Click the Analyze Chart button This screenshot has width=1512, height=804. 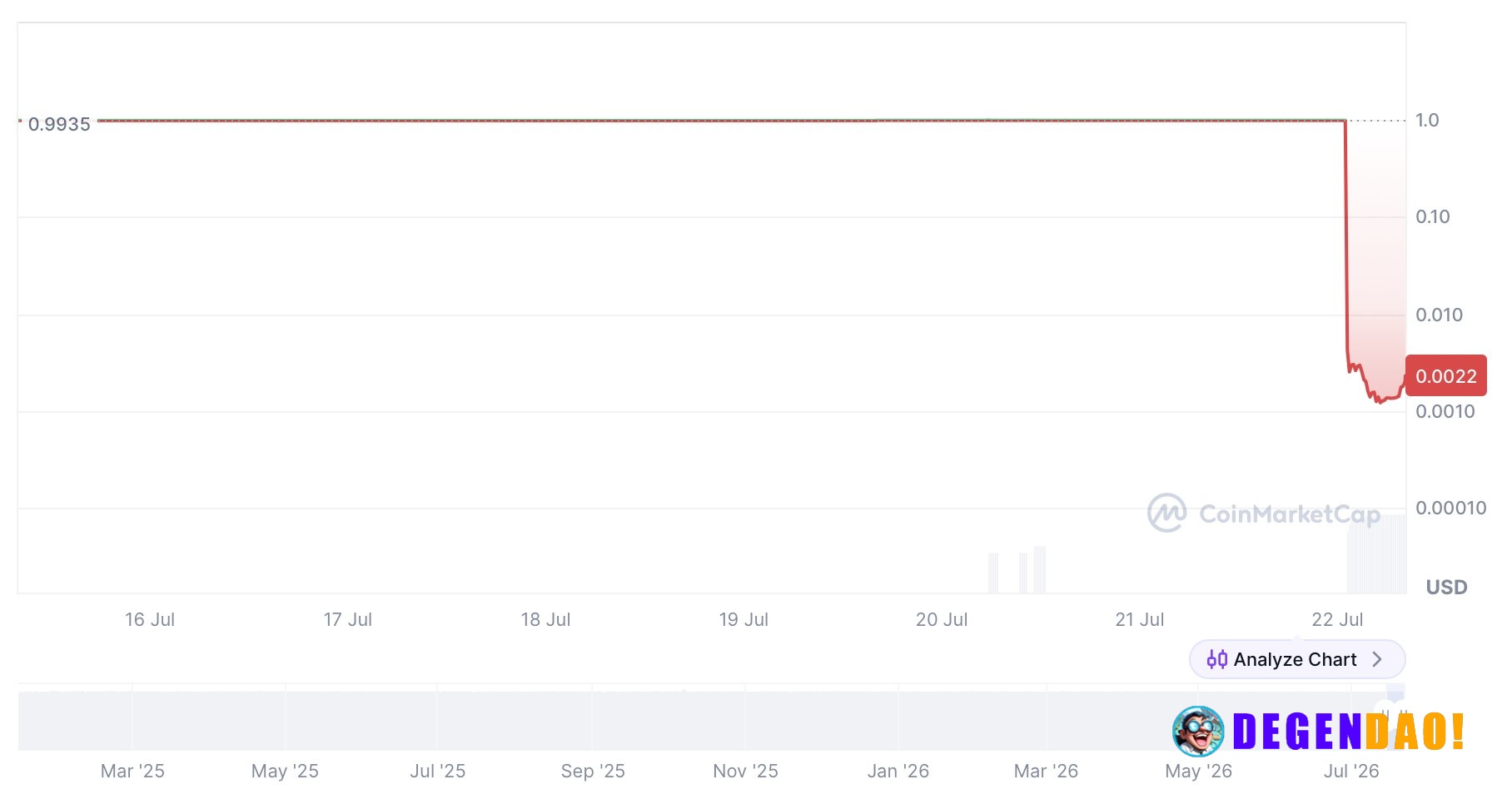tap(1296, 659)
